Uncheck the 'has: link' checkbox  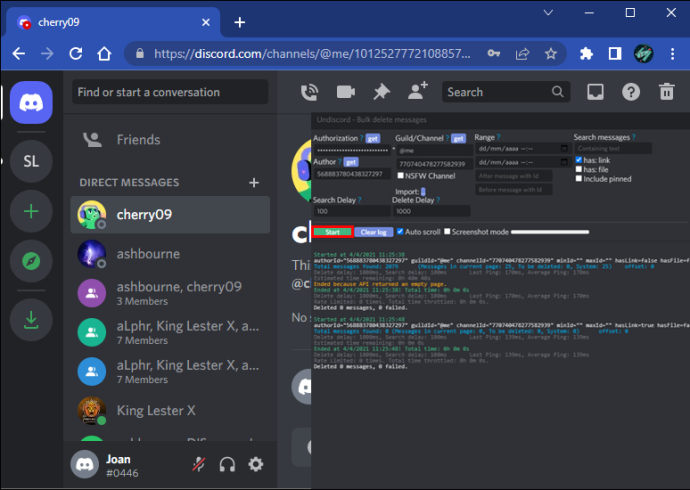[x=579, y=160]
